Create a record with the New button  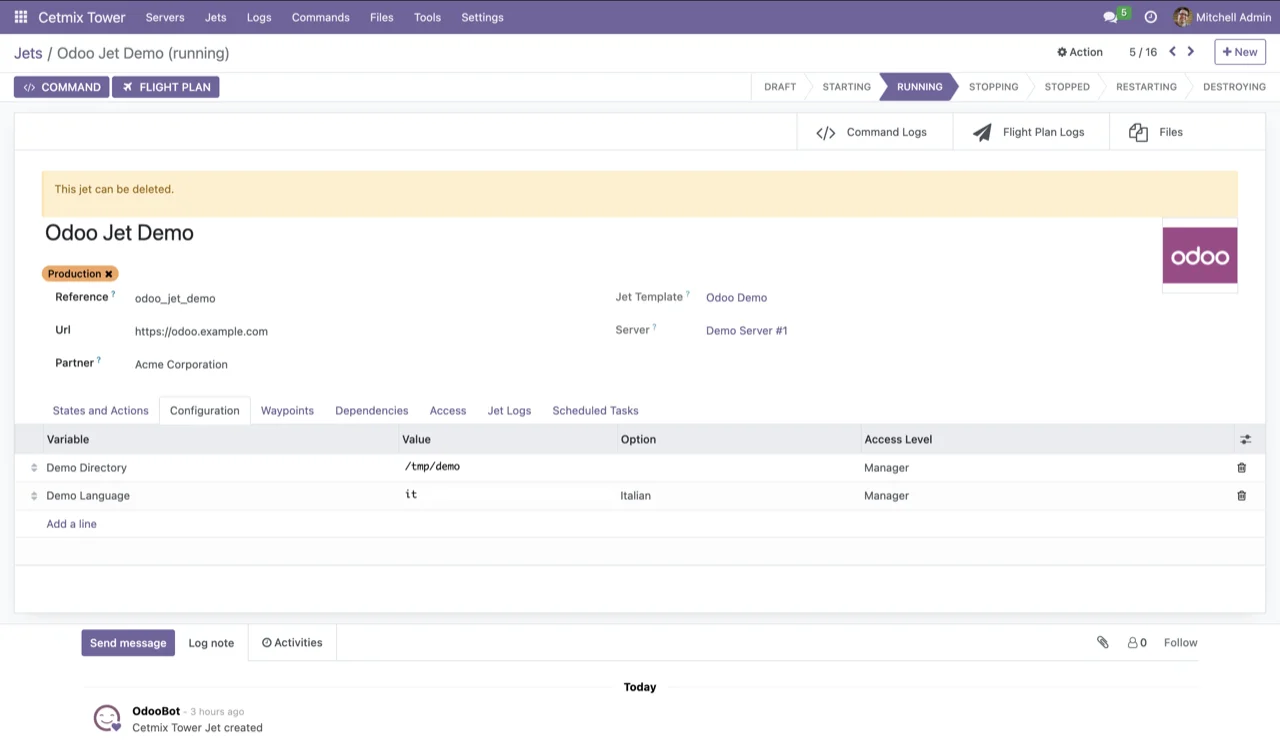1239,51
